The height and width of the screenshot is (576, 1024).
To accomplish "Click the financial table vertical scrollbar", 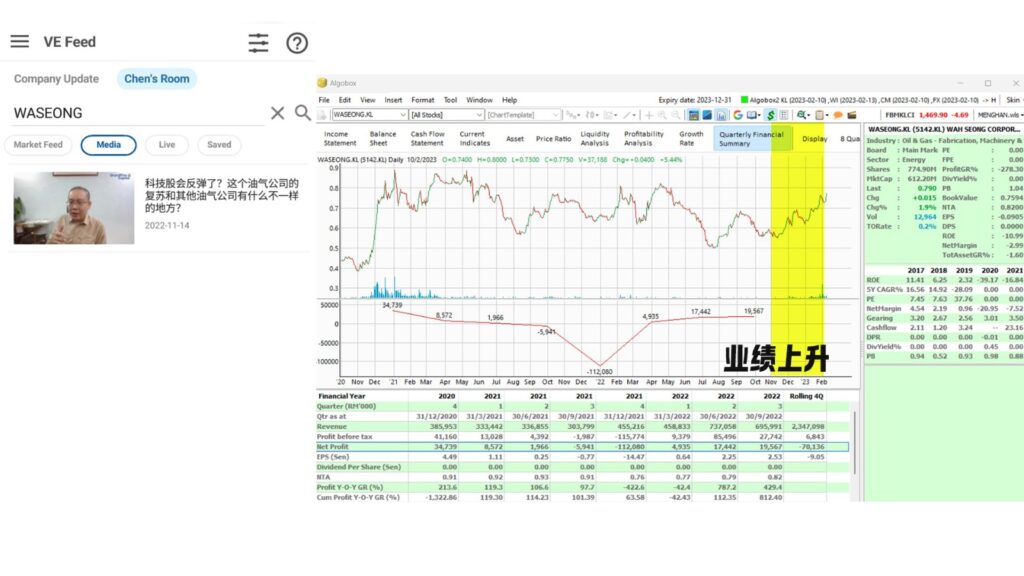I will [854, 441].
